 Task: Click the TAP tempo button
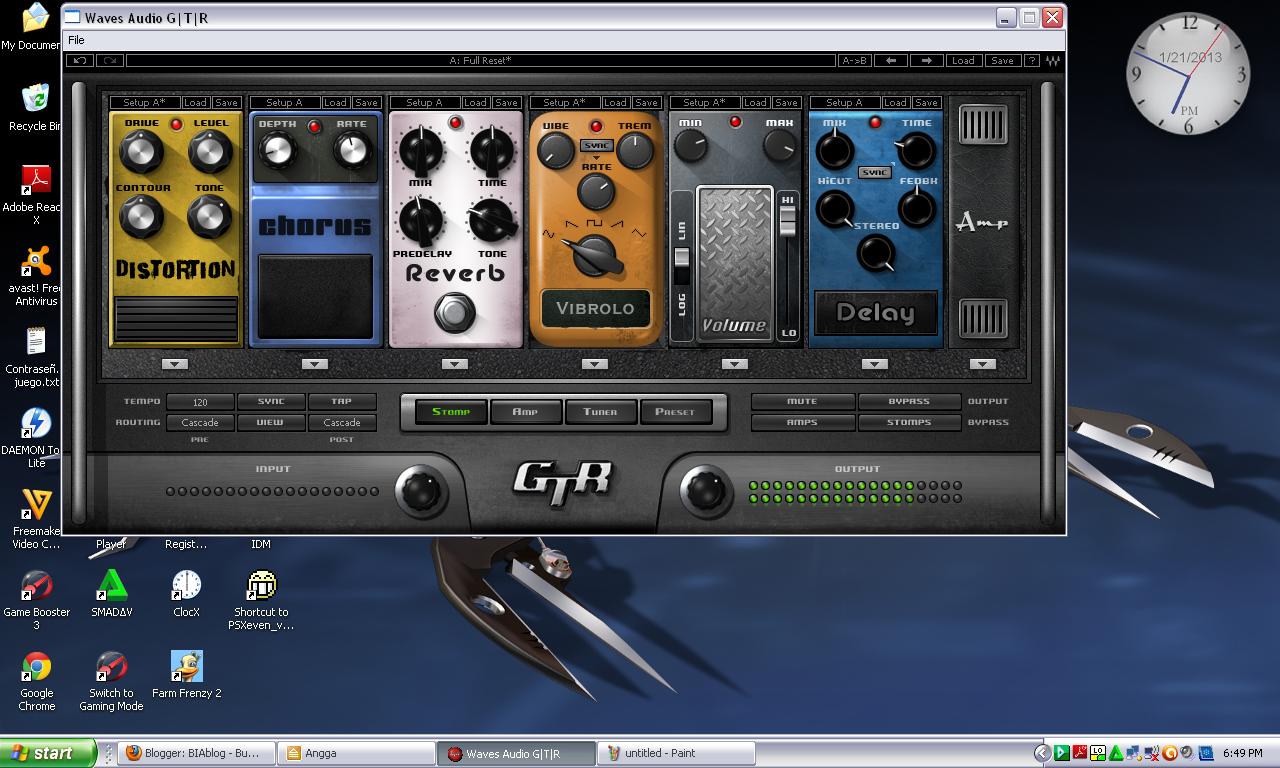click(x=342, y=401)
